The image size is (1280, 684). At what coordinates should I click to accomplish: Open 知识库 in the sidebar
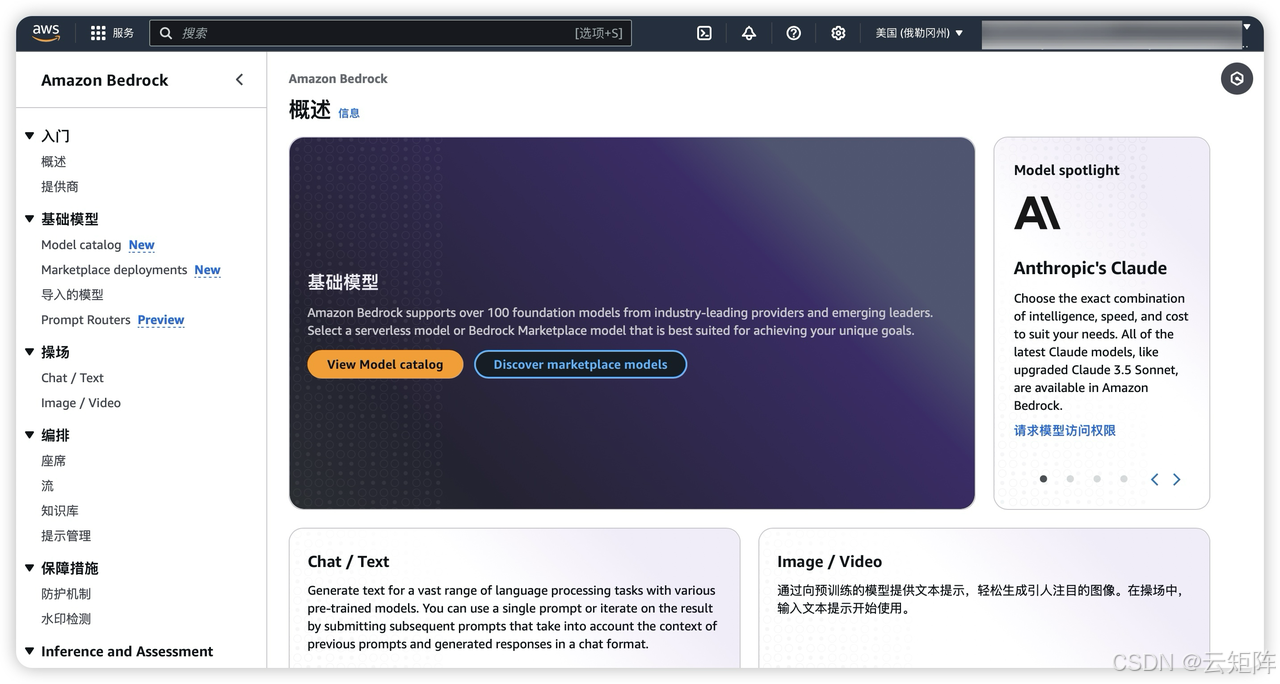coord(60,511)
